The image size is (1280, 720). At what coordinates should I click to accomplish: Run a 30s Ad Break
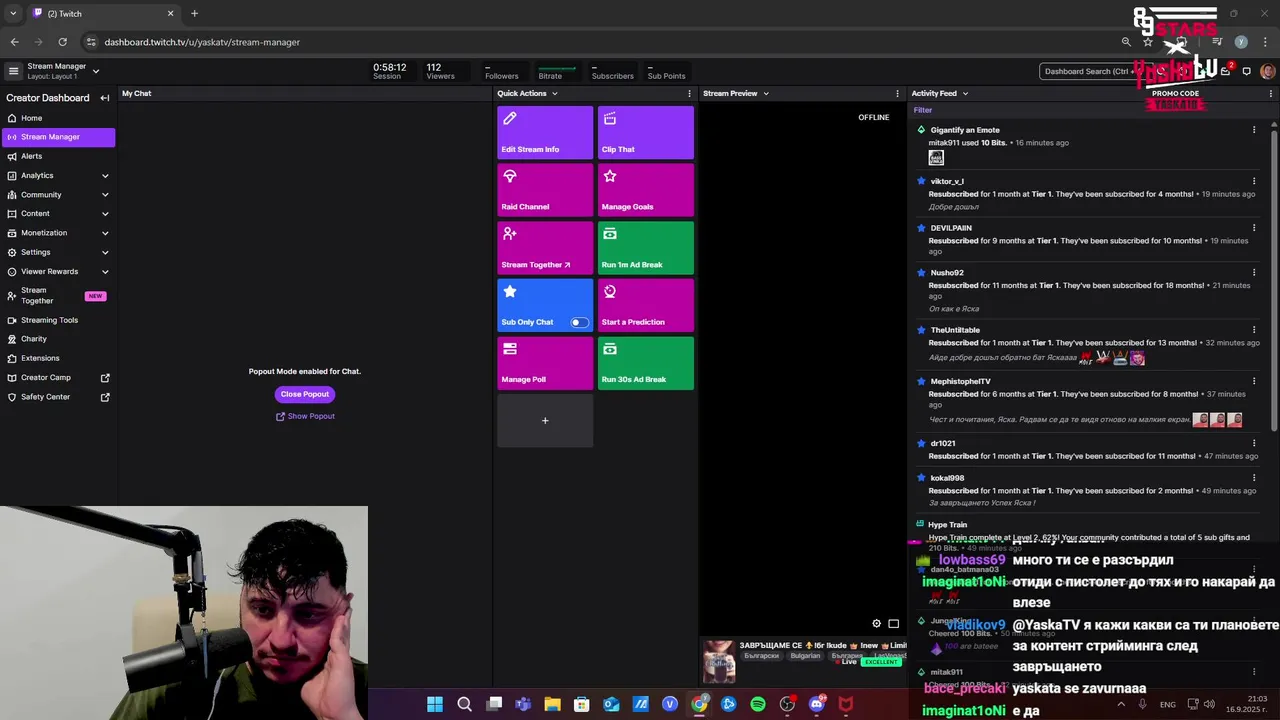point(646,363)
